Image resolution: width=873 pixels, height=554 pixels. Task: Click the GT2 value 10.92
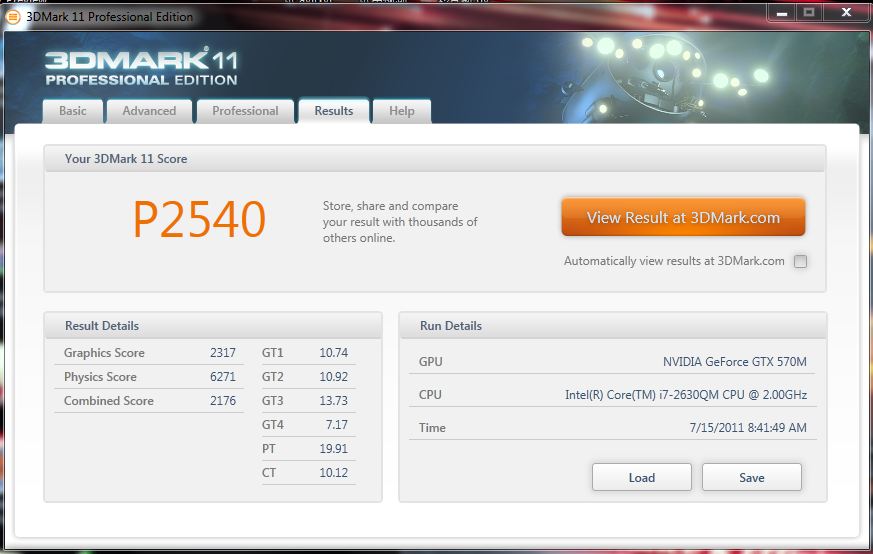point(333,376)
